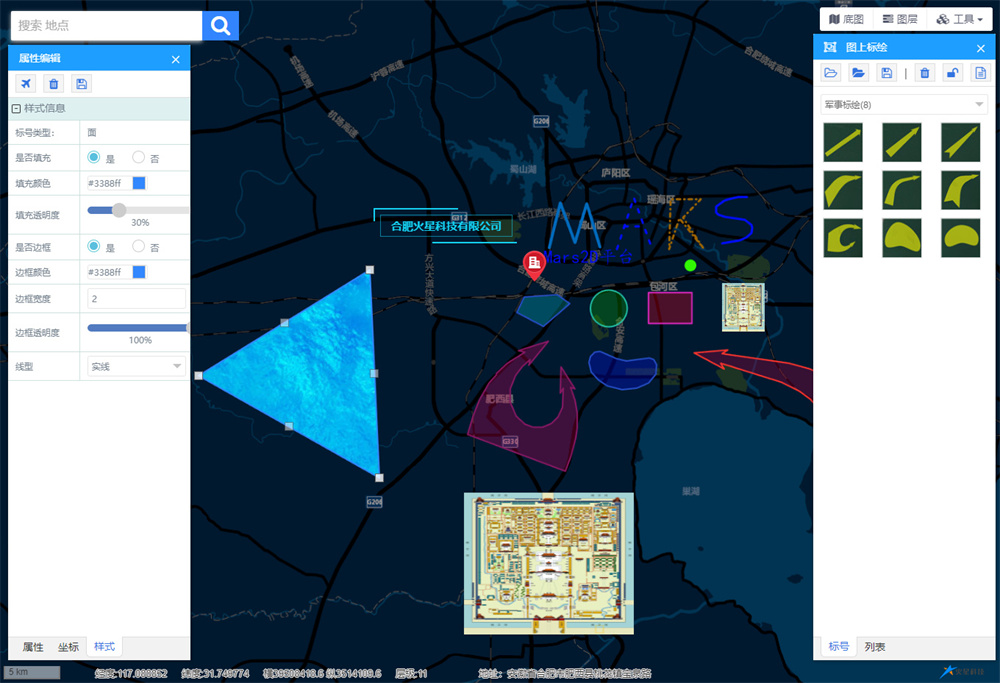Open the 图层 layers button
The width and height of the screenshot is (1000, 683).
pyautogui.click(x=900, y=19)
